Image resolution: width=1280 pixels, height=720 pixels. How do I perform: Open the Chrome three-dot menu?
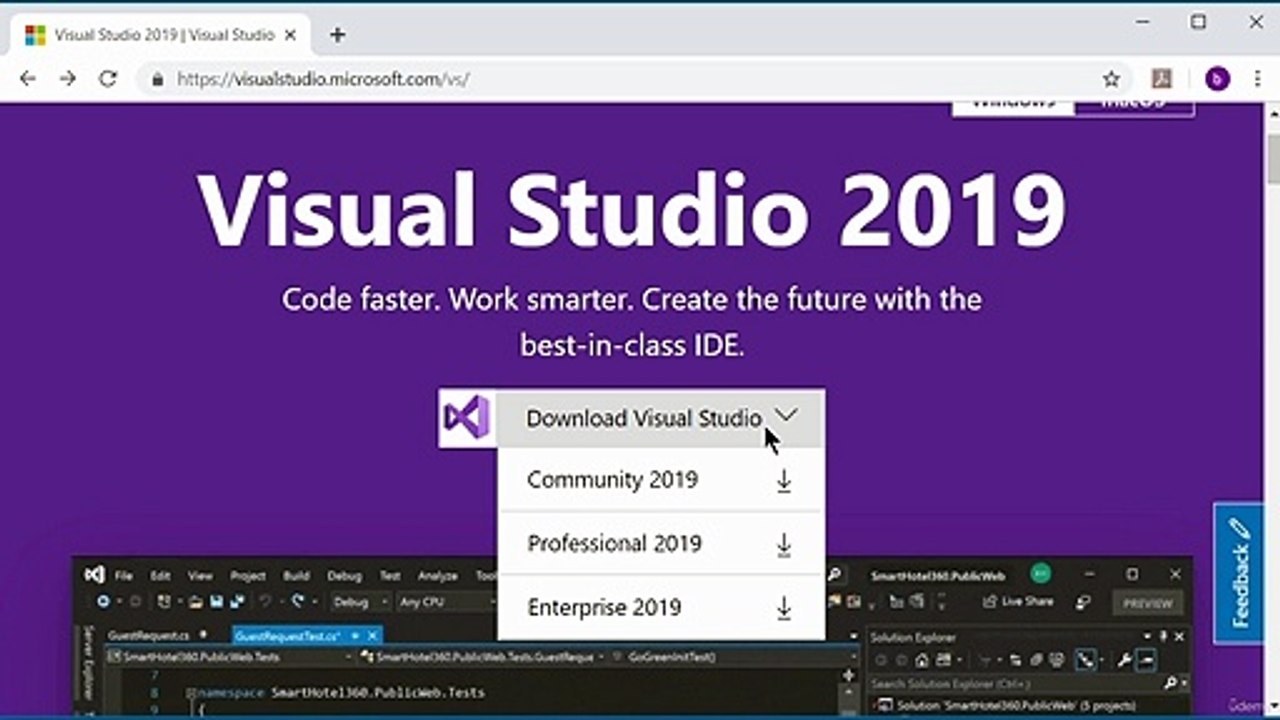1257,79
